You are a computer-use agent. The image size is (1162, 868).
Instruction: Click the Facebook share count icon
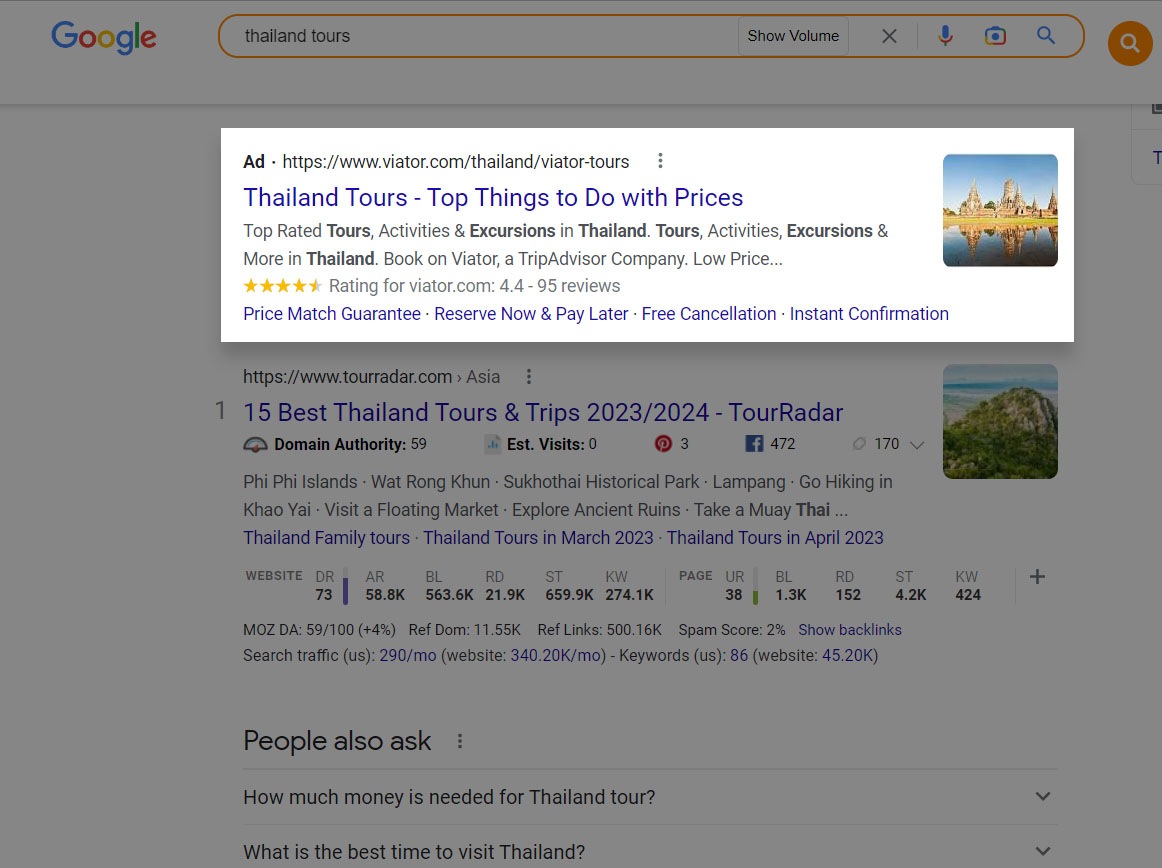tap(752, 443)
